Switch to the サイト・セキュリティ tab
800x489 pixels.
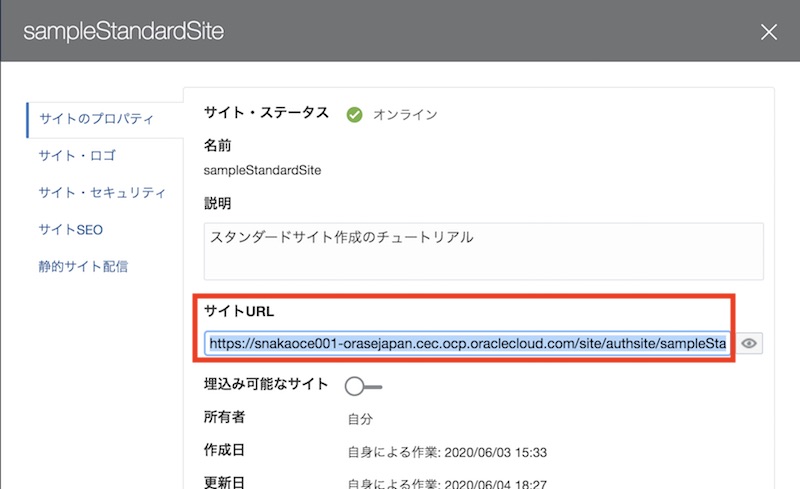tap(102, 193)
